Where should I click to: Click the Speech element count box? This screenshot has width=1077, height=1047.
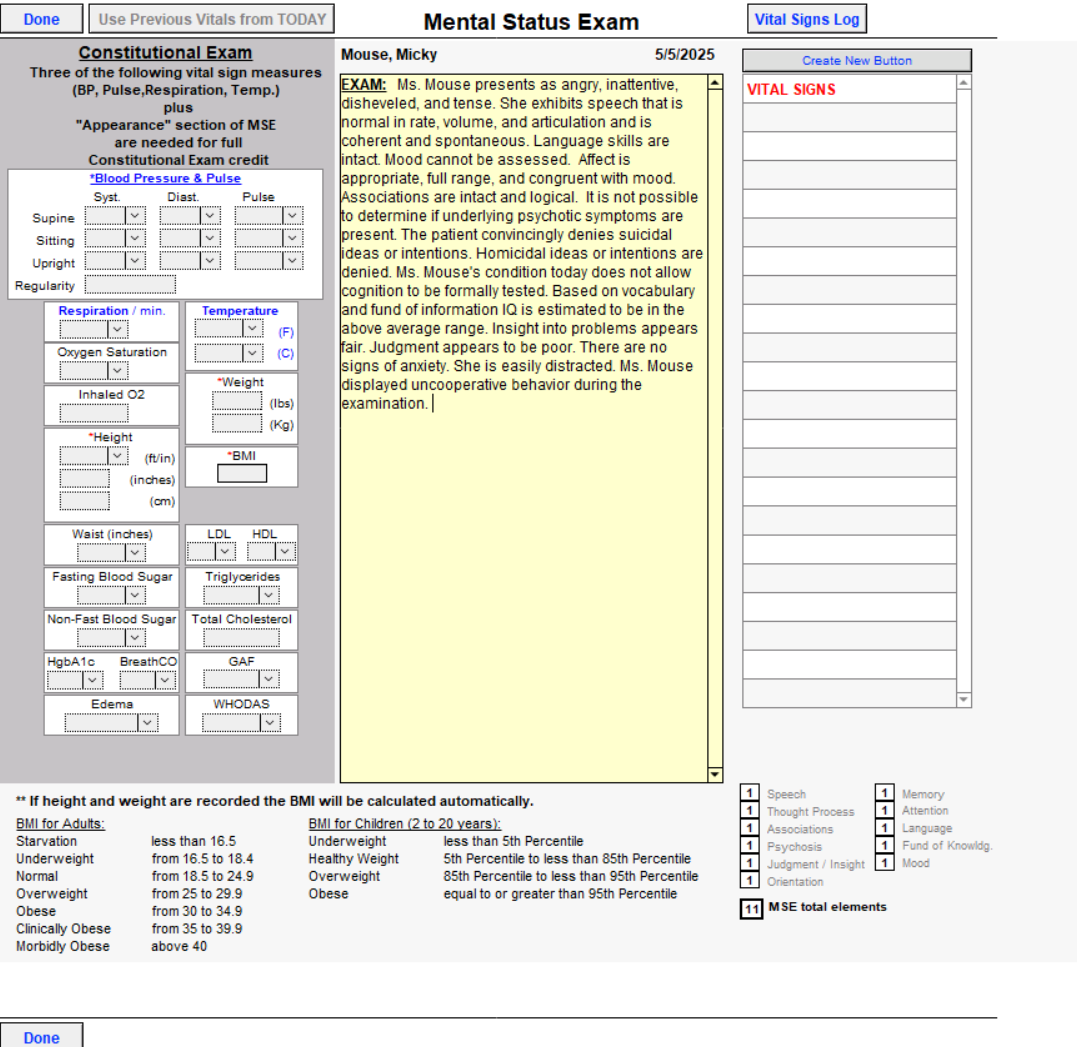click(x=749, y=794)
